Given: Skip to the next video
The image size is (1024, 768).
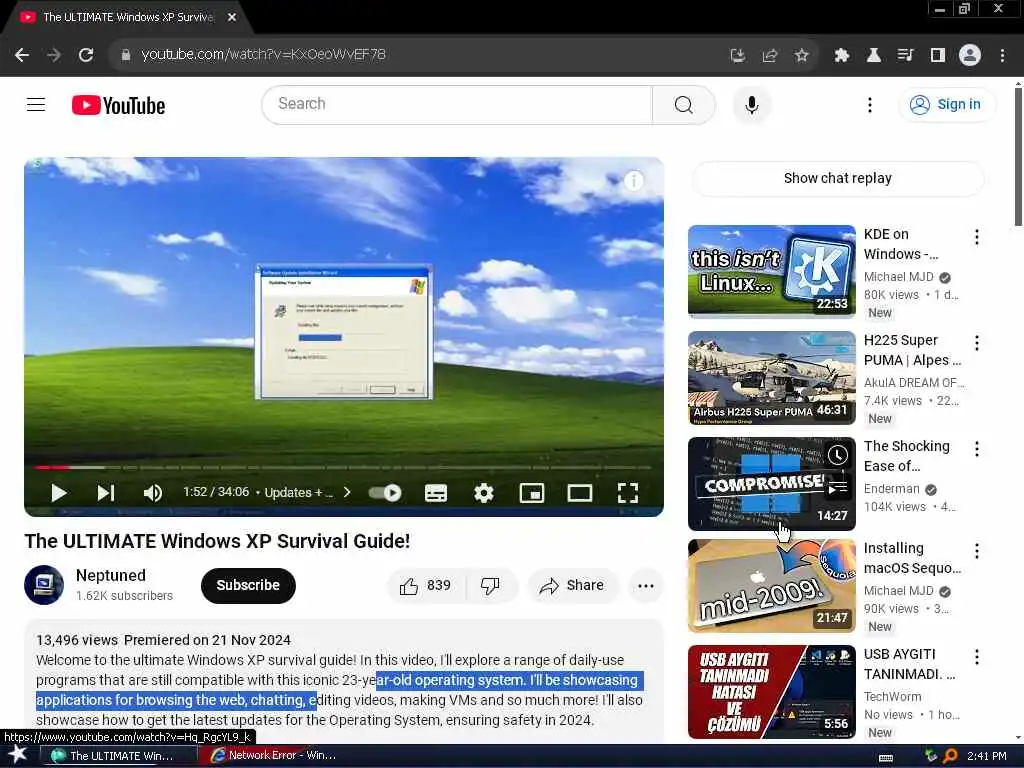Looking at the screenshot, I should coord(106,492).
